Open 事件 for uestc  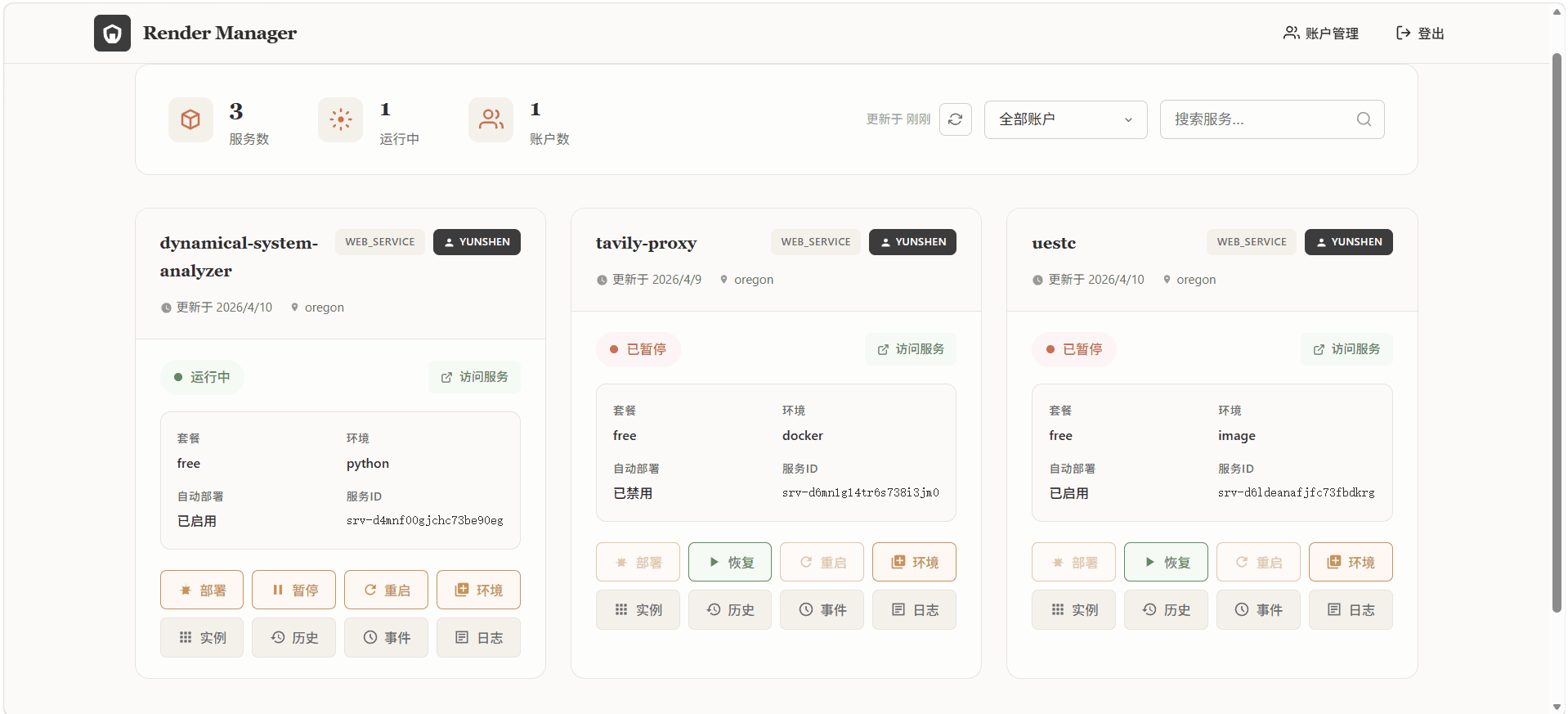click(x=1258, y=610)
